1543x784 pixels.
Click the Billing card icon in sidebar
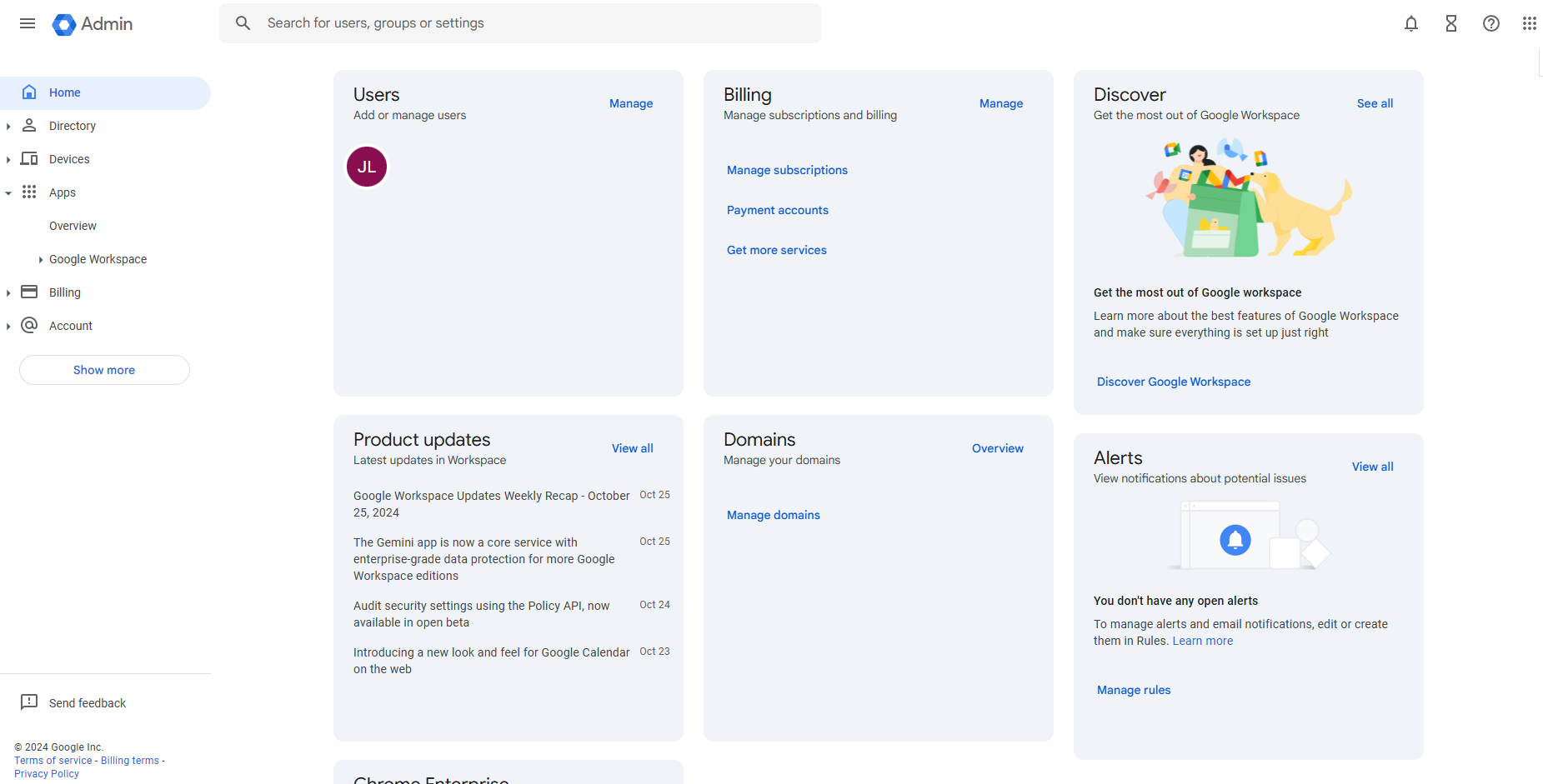click(x=29, y=292)
